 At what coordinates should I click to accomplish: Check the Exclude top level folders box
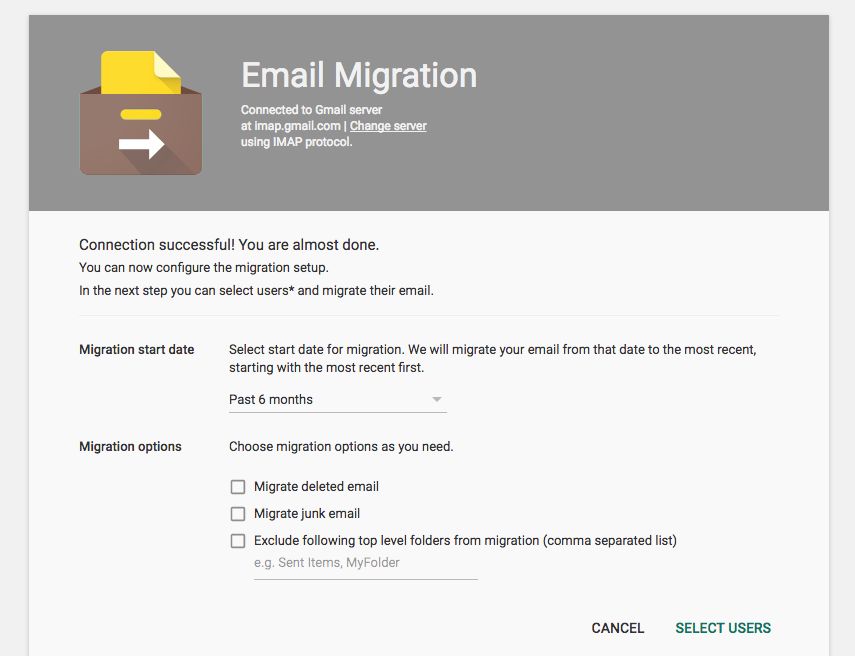point(238,541)
